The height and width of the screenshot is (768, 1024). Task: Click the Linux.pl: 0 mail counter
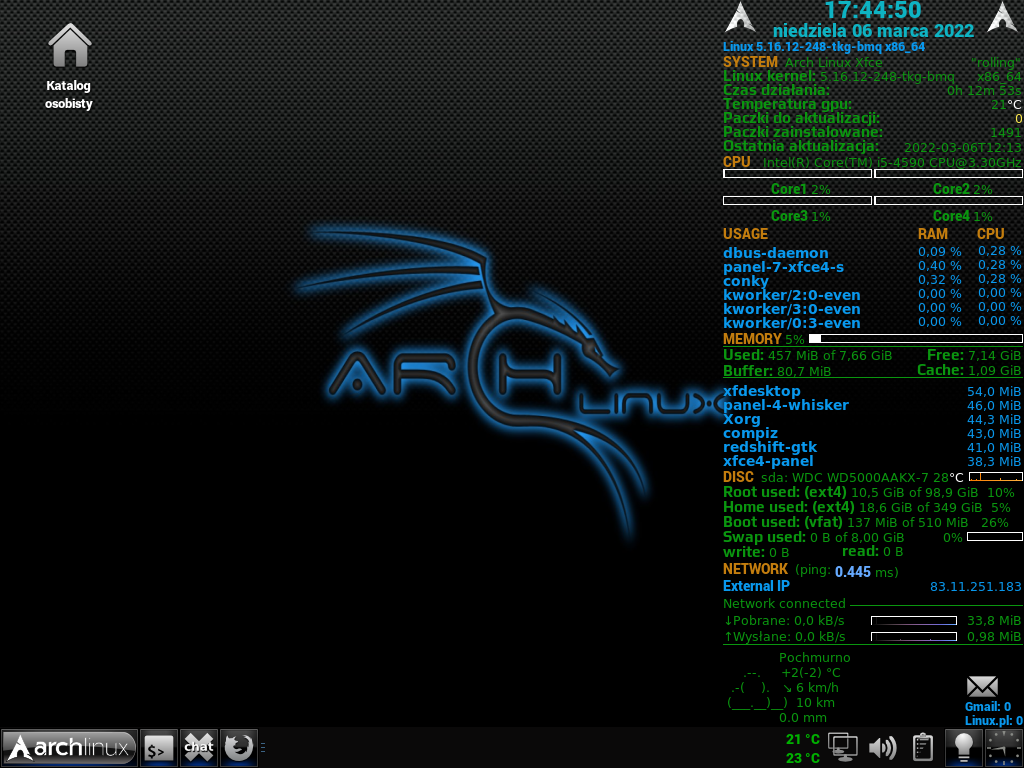993,720
